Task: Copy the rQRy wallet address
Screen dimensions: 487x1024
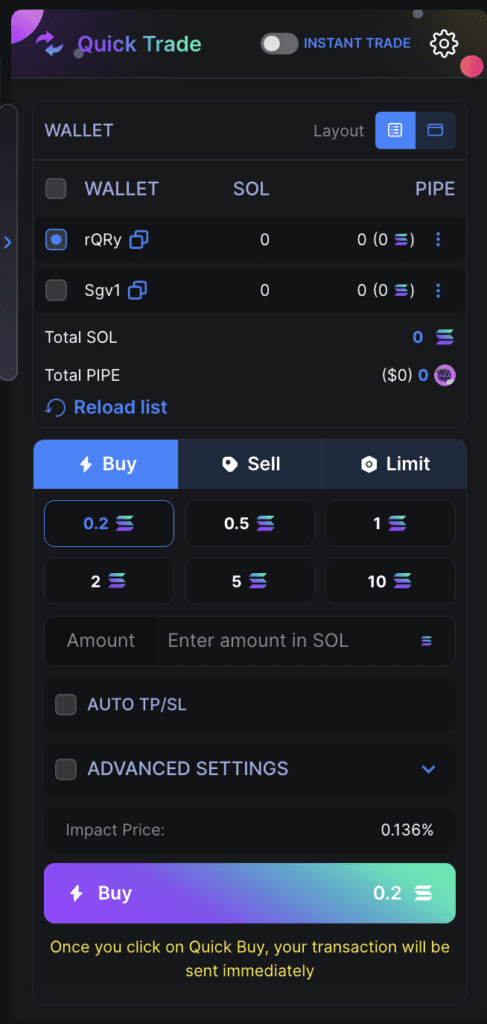Action: (138, 240)
